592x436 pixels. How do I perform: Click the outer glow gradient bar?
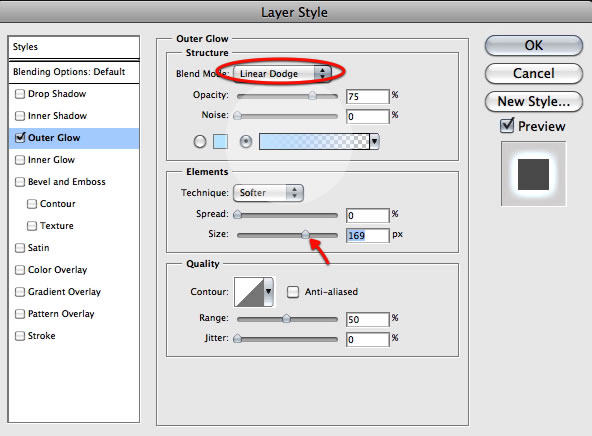point(314,142)
